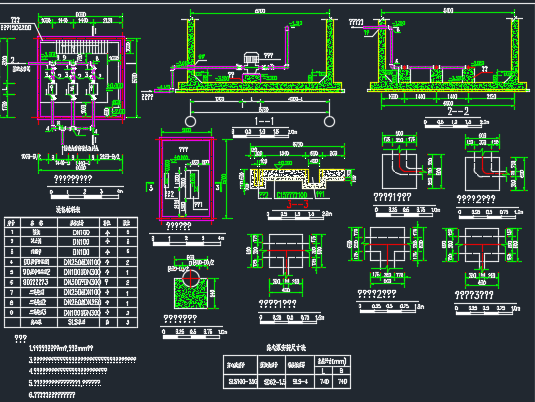Select the "740" value under column L
Viewport: 535px width, 402px height.
(x=324, y=382)
